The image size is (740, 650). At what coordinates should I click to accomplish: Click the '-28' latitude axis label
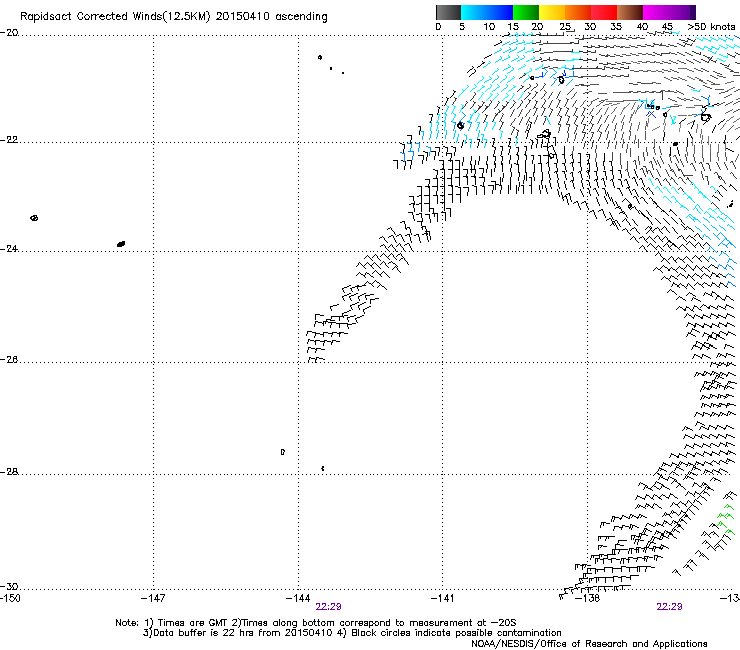[x=9, y=472]
